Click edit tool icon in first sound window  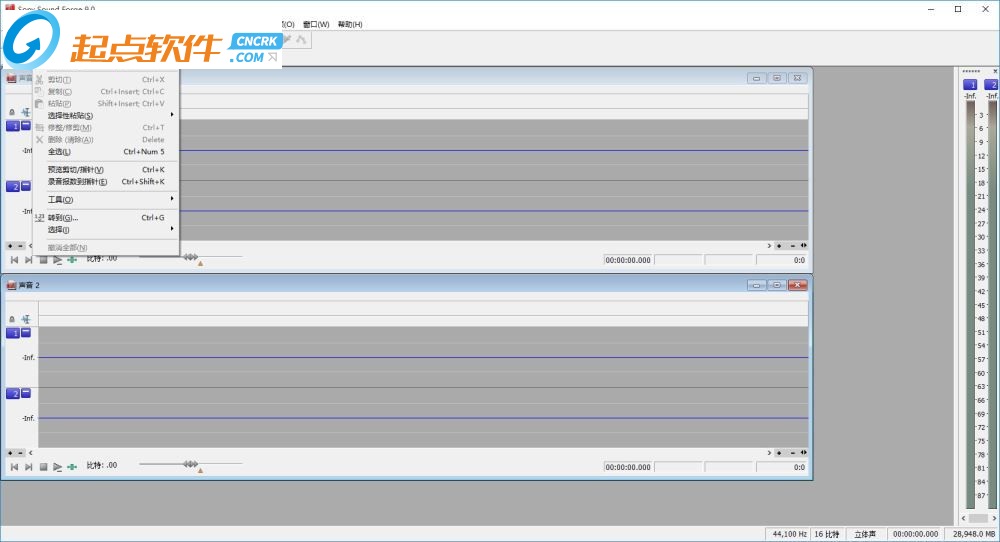coord(26,112)
